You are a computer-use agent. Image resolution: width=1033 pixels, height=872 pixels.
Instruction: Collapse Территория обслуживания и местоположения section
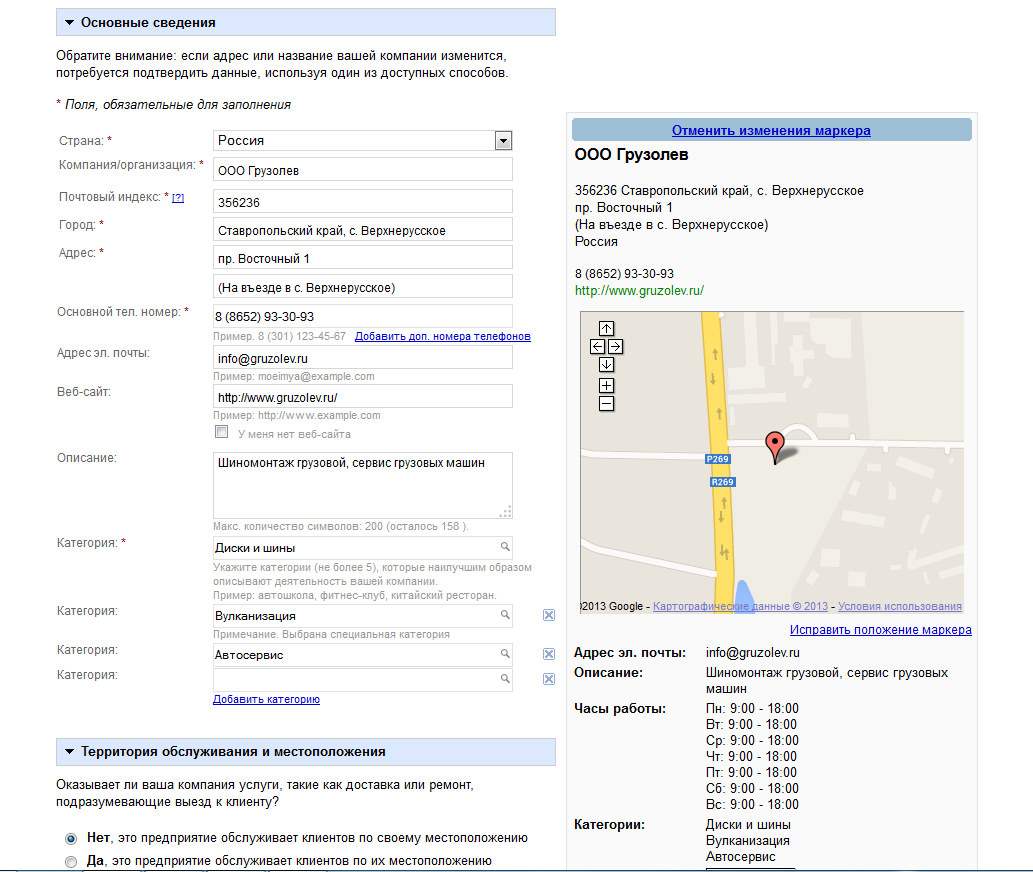pos(306,752)
